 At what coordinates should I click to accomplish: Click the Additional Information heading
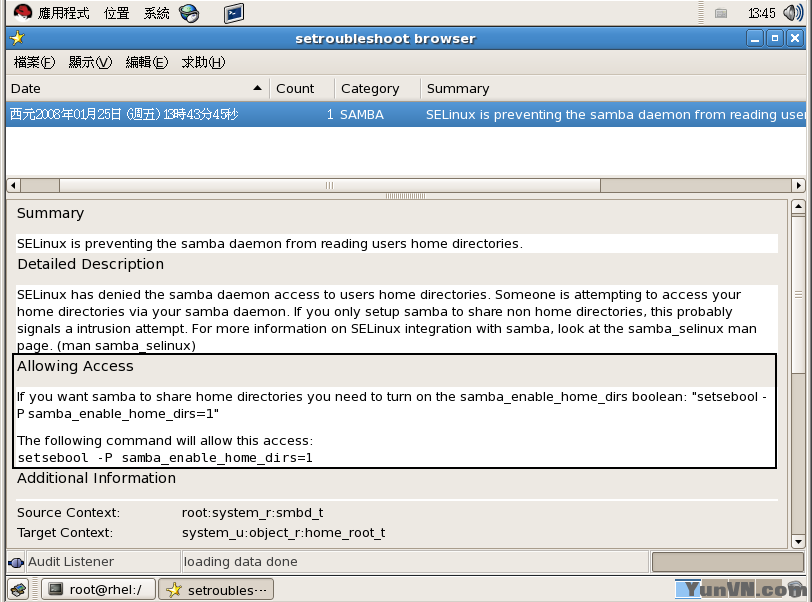pos(96,478)
